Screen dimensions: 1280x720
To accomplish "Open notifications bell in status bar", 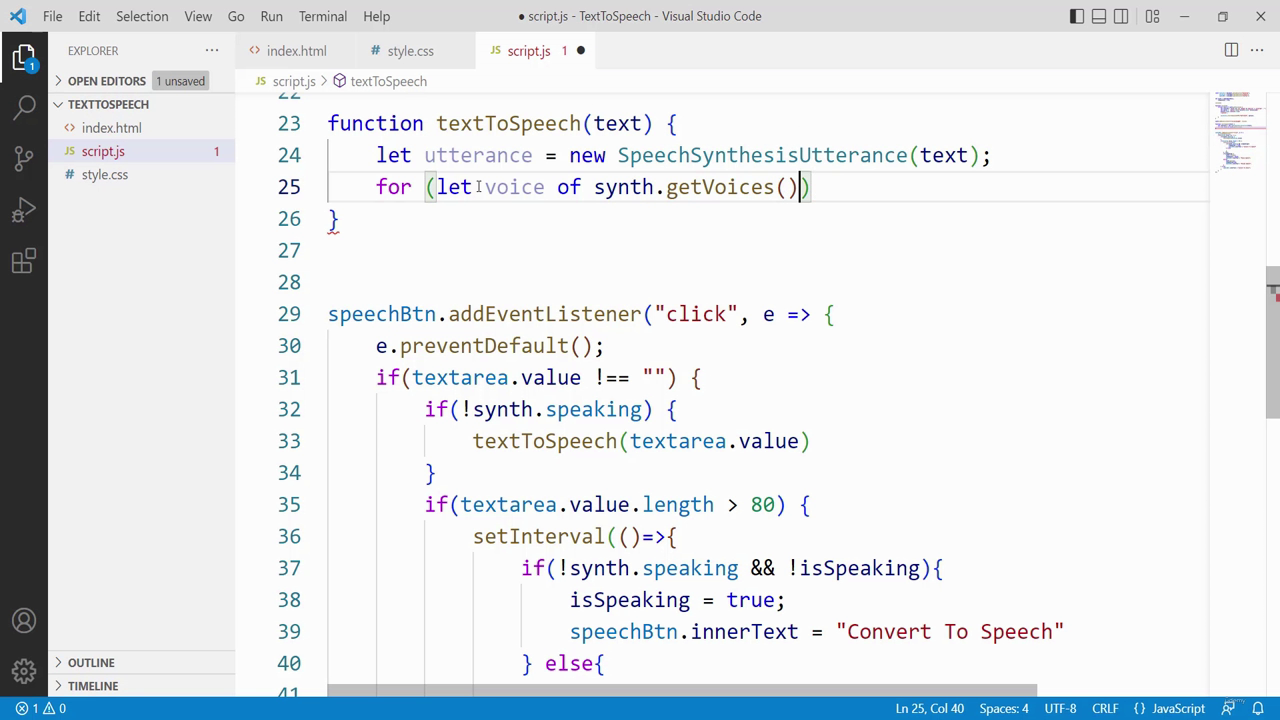I will pyautogui.click(x=1258, y=708).
